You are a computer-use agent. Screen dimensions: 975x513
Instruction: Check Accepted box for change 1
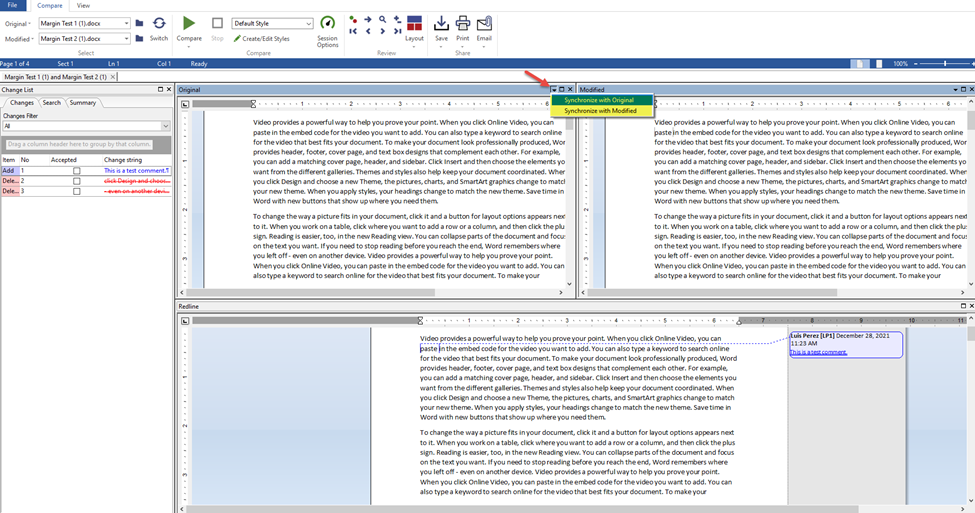pos(76,170)
